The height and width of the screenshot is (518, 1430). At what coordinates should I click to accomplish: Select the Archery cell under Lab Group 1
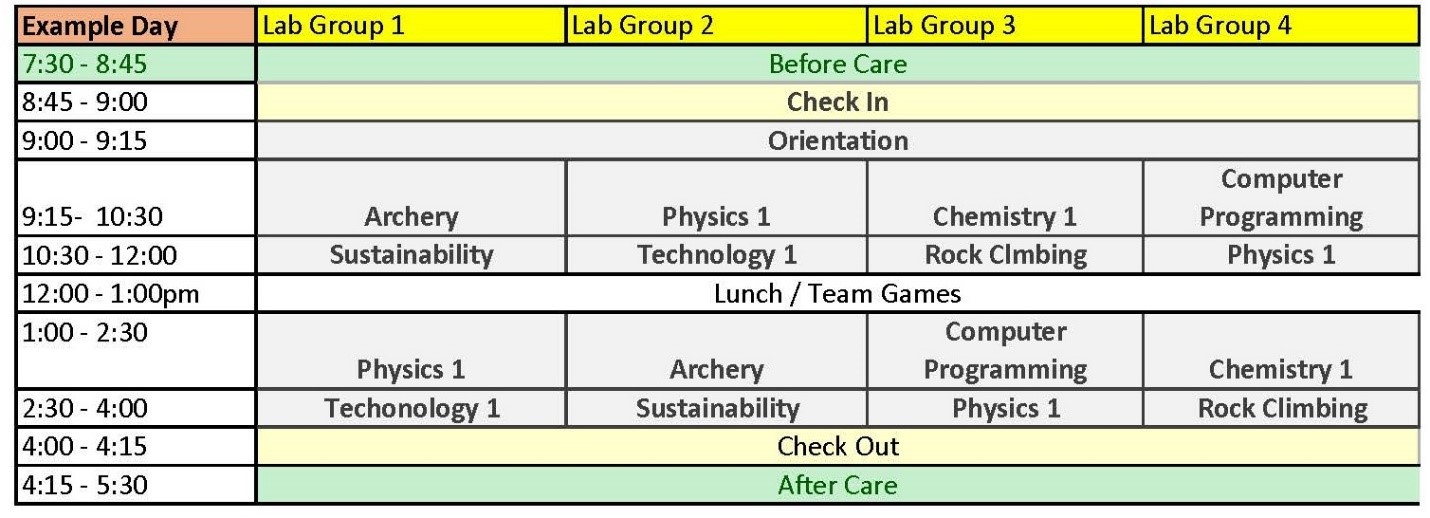411,199
